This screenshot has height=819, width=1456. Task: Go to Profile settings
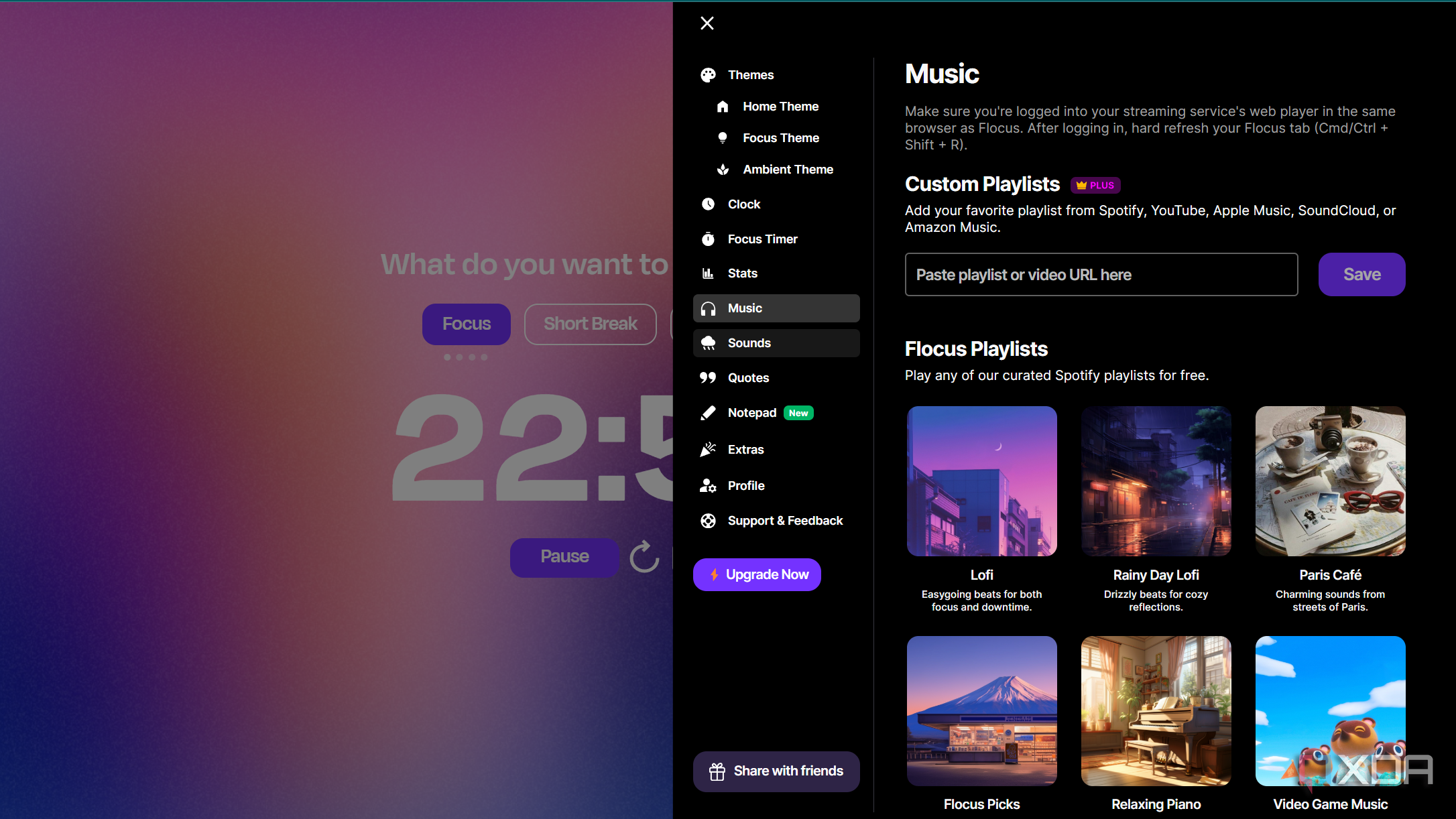746,486
